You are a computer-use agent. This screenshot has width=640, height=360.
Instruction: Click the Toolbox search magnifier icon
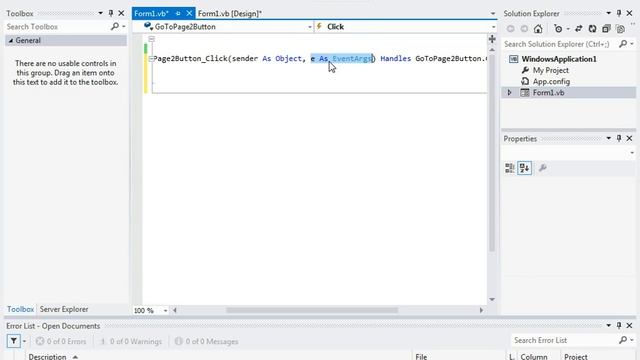click(115, 27)
